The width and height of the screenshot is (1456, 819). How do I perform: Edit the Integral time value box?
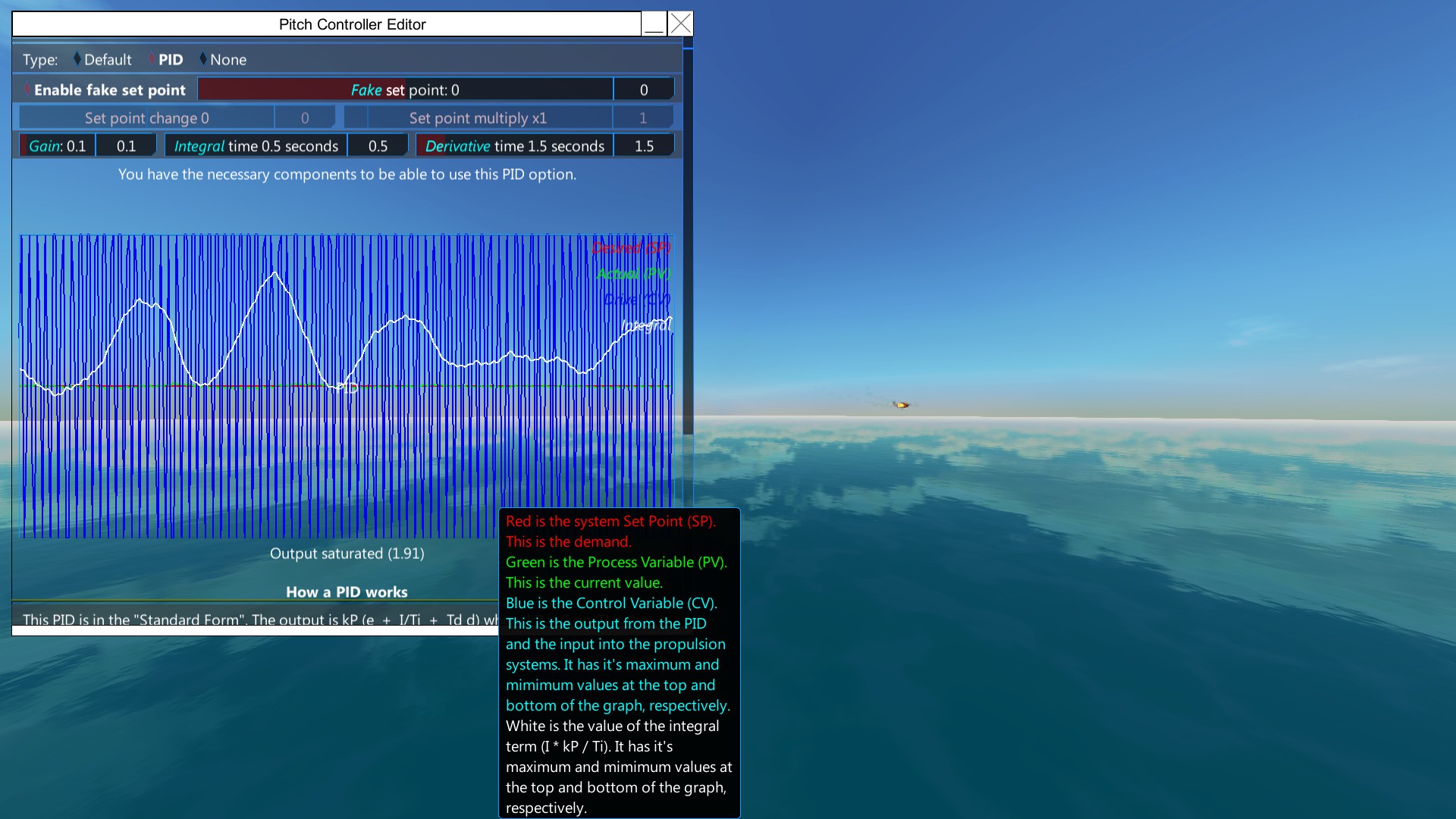pyautogui.click(x=378, y=146)
